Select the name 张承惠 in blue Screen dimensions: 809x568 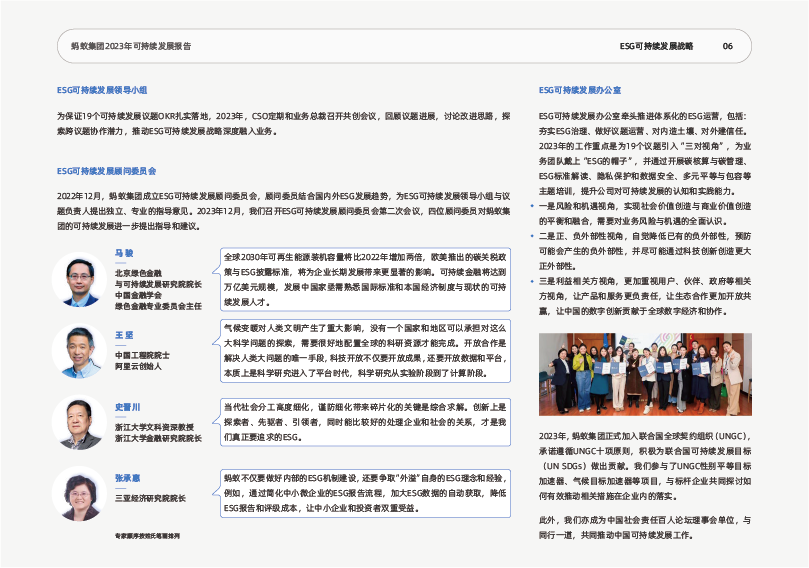coord(127,478)
